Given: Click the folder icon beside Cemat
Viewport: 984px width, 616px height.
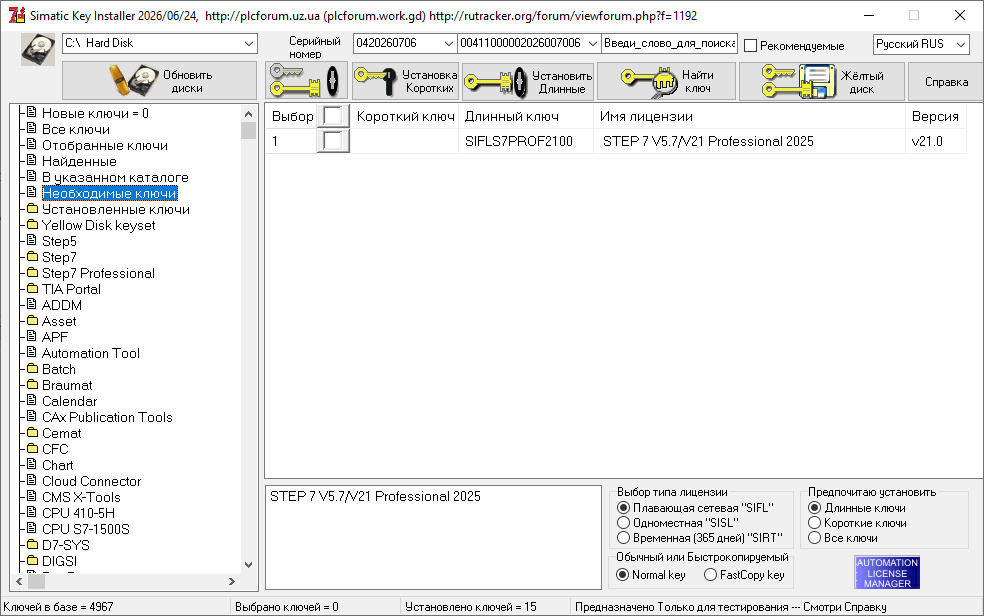Looking at the screenshot, I should pos(32,433).
